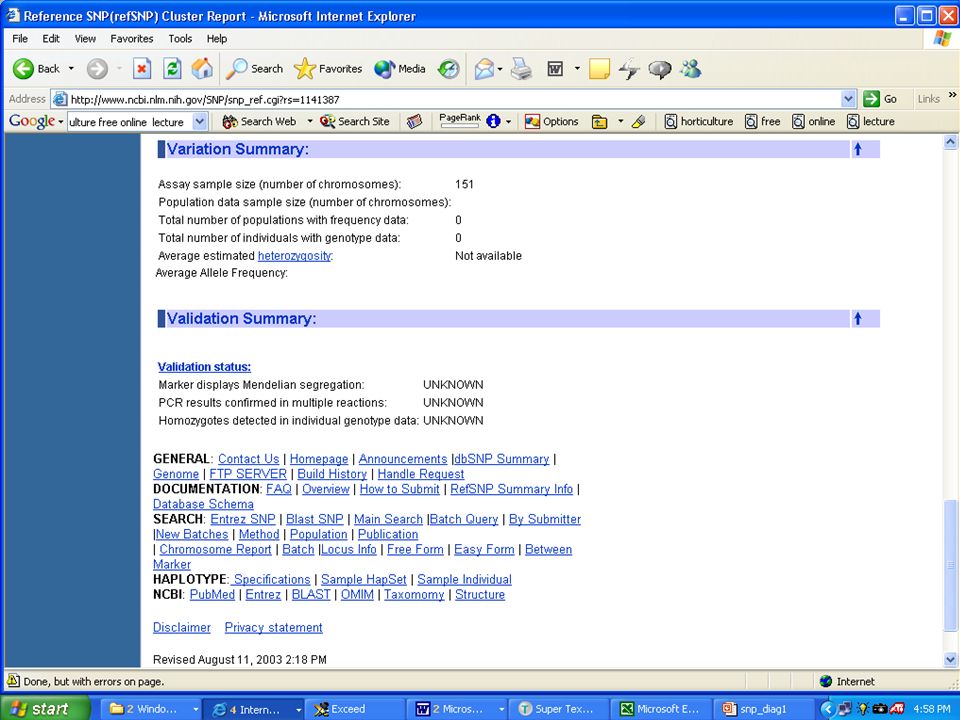Viewport: 960px width, 720px height.
Task: Click the highlighter pen icon
Action: [639, 121]
